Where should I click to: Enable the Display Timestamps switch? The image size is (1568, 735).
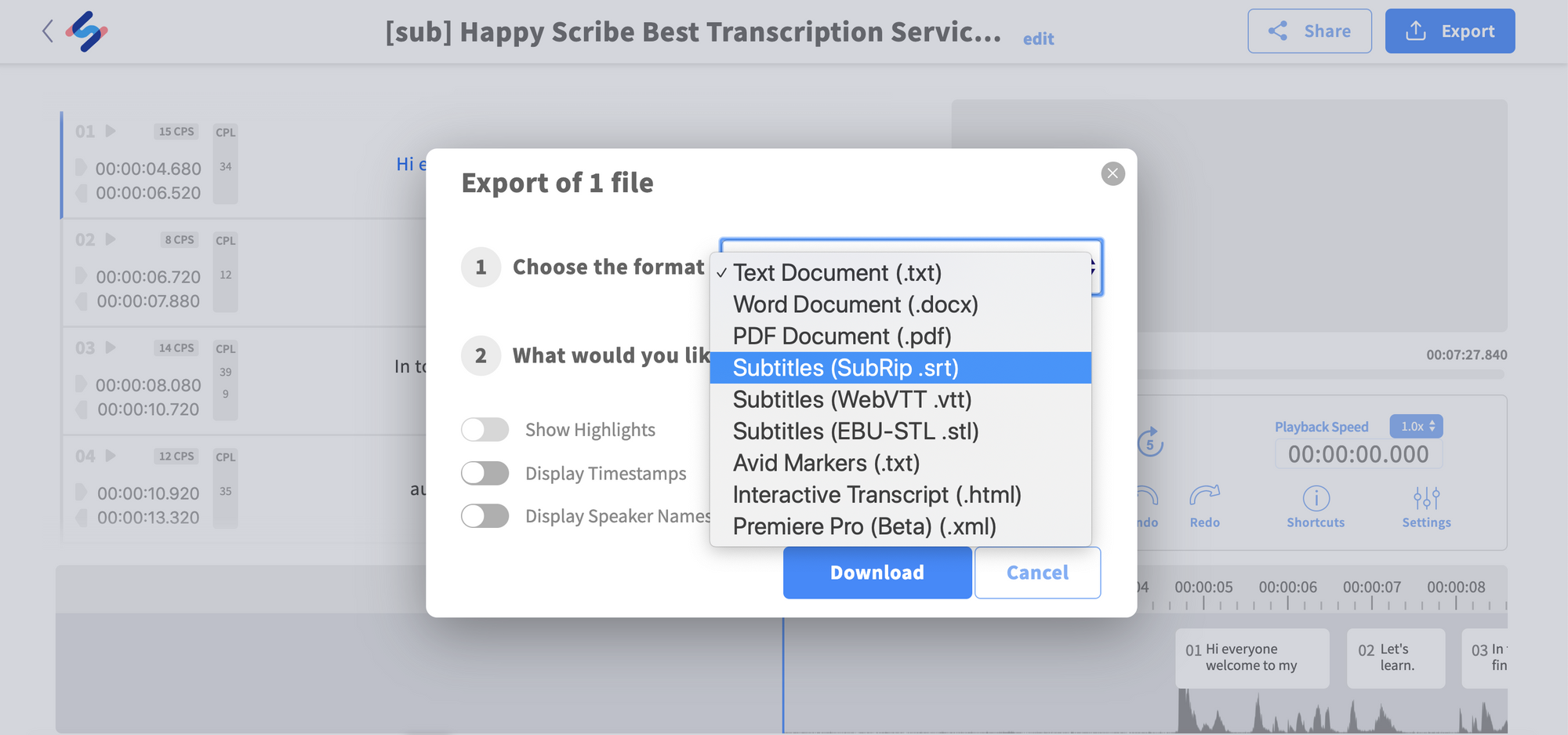coord(485,473)
